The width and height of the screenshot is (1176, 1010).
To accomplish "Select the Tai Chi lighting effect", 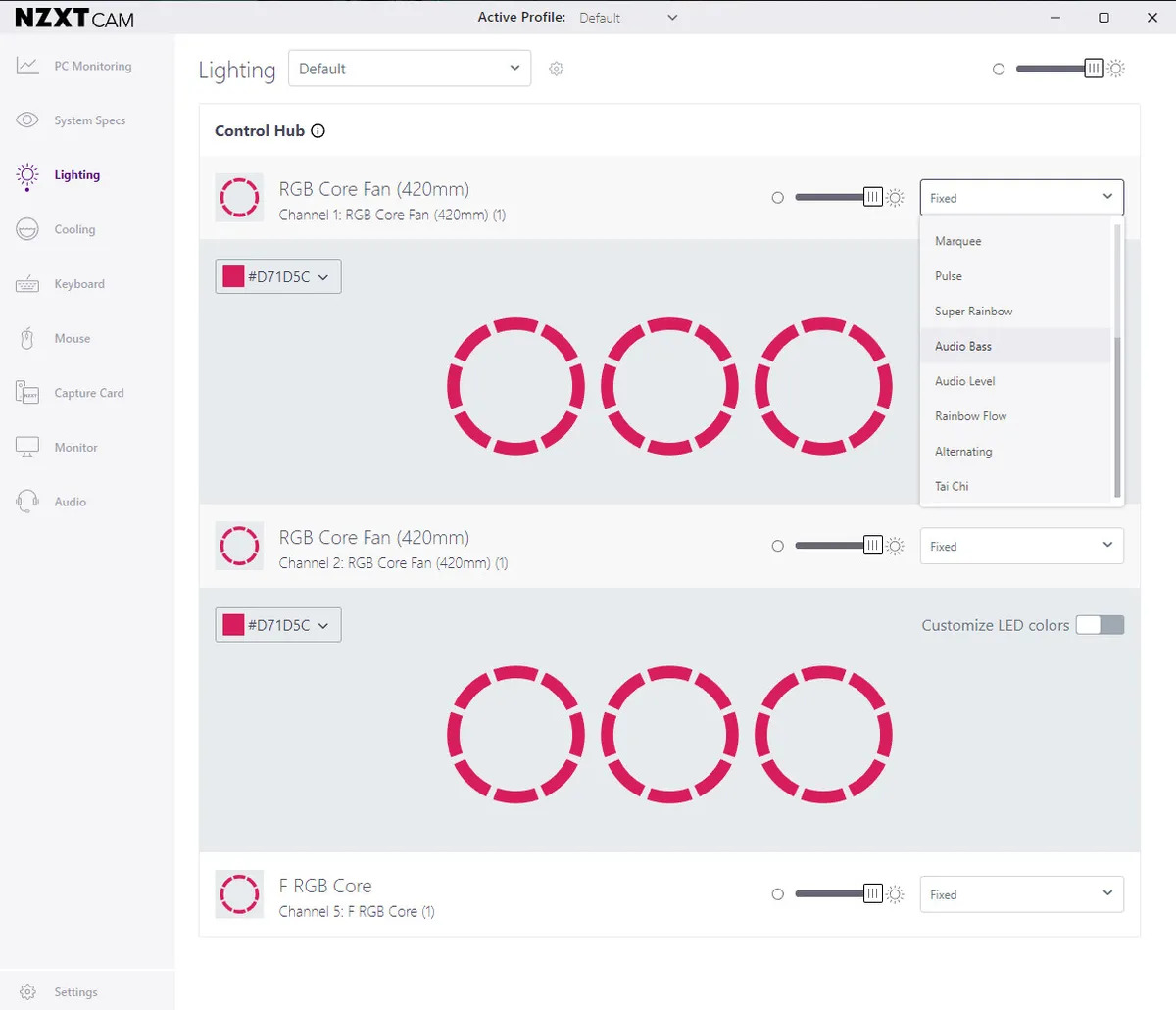I will [952, 486].
